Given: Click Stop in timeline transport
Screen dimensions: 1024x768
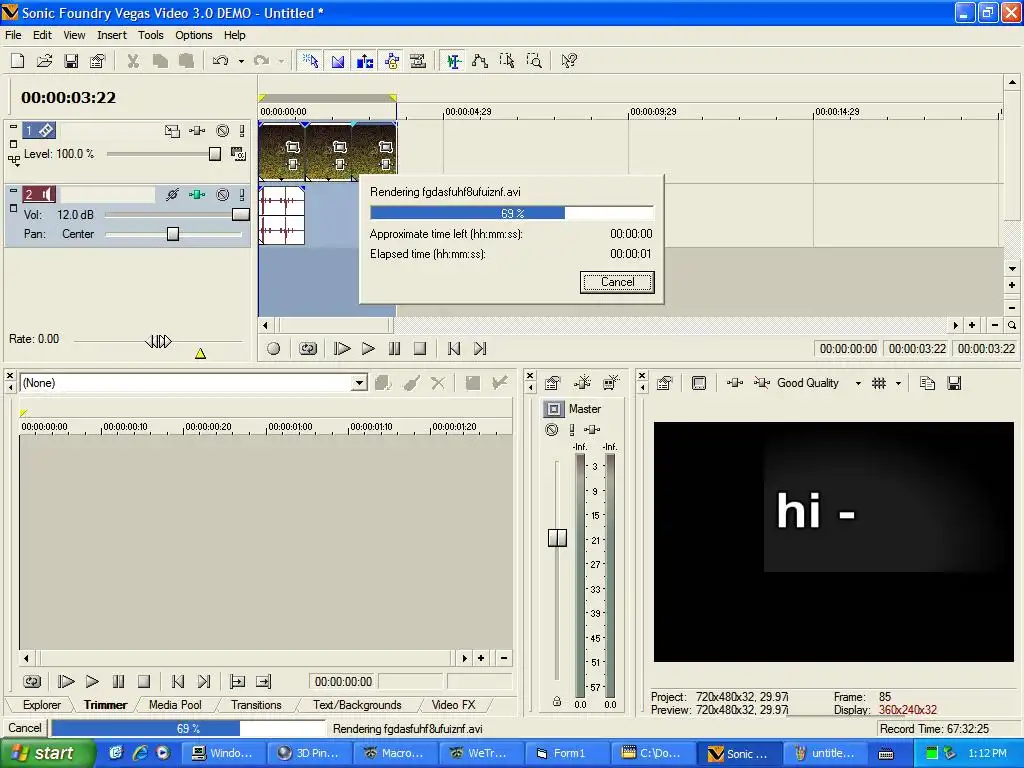Looking at the screenshot, I should [420, 349].
